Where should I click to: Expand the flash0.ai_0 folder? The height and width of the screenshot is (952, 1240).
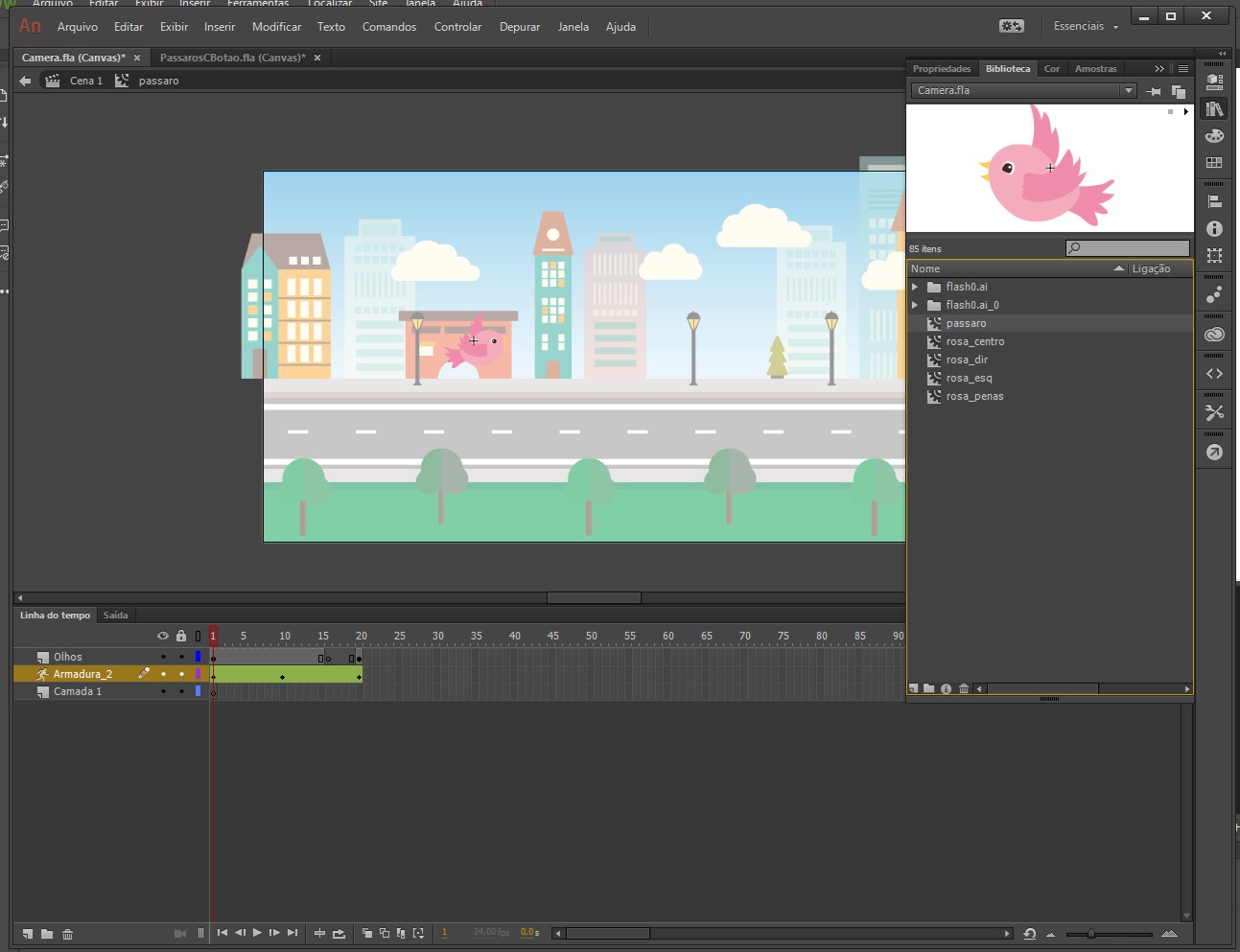coord(915,305)
